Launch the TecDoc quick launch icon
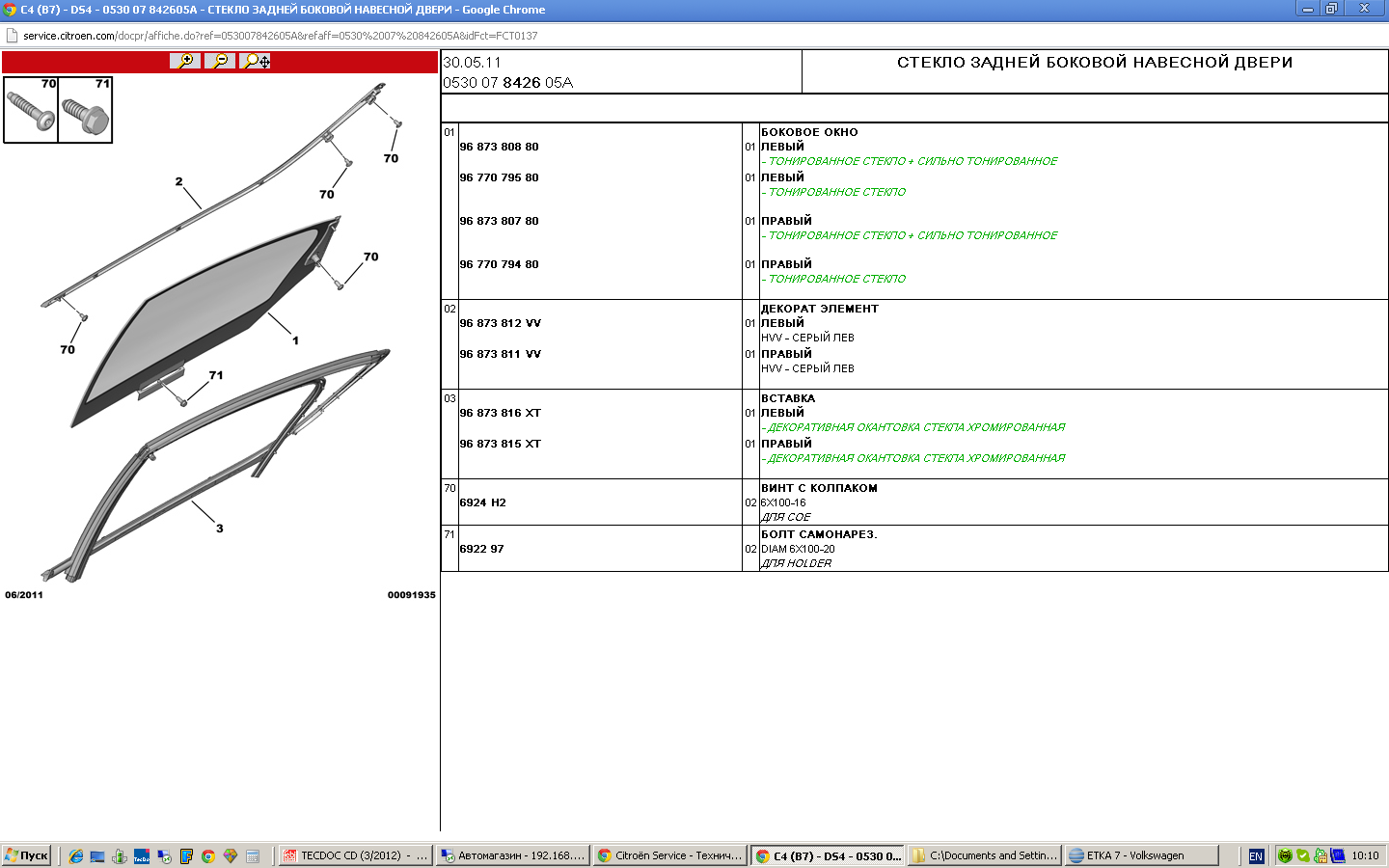Screen dimensions: 1389x868 pyautogui.click(x=141, y=855)
